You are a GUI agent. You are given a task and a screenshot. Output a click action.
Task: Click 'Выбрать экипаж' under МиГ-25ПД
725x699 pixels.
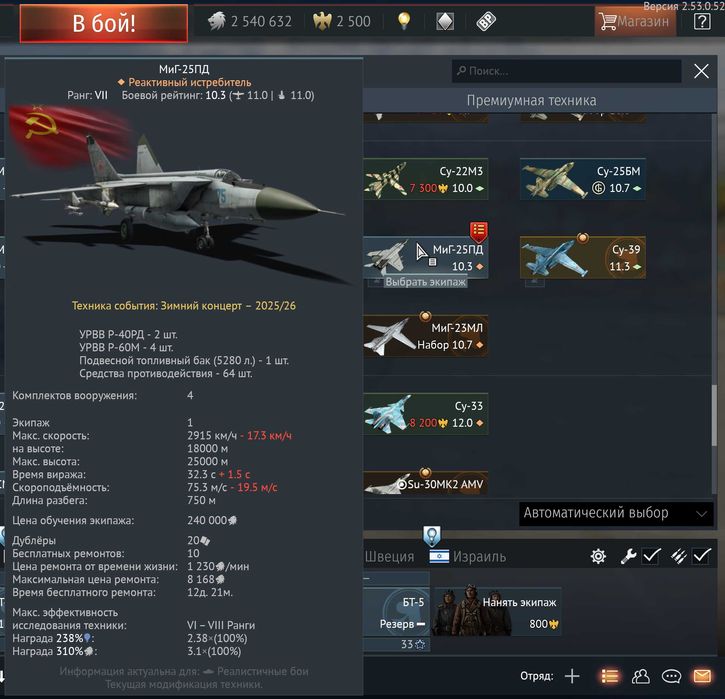425,282
